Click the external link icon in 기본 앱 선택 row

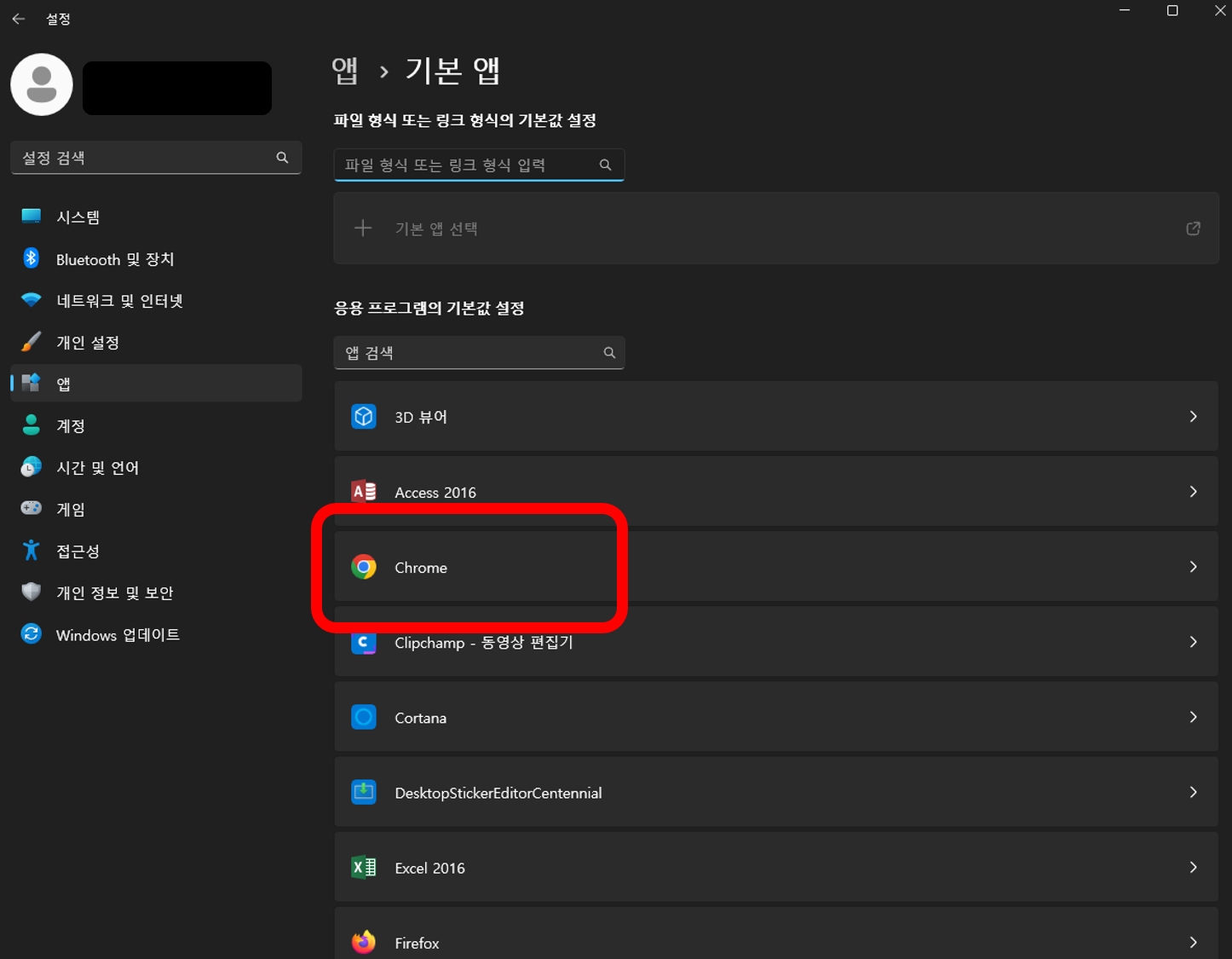click(1194, 228)
